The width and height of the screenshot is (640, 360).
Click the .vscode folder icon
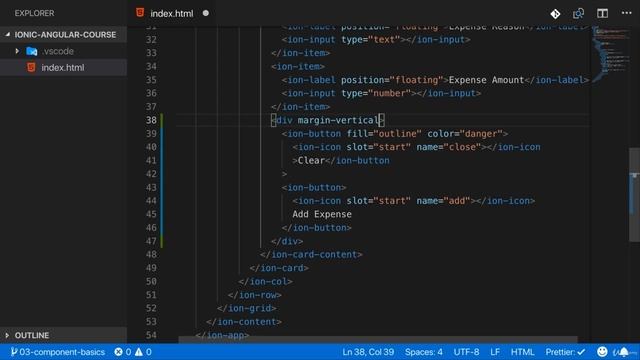[x=31, y=51]
